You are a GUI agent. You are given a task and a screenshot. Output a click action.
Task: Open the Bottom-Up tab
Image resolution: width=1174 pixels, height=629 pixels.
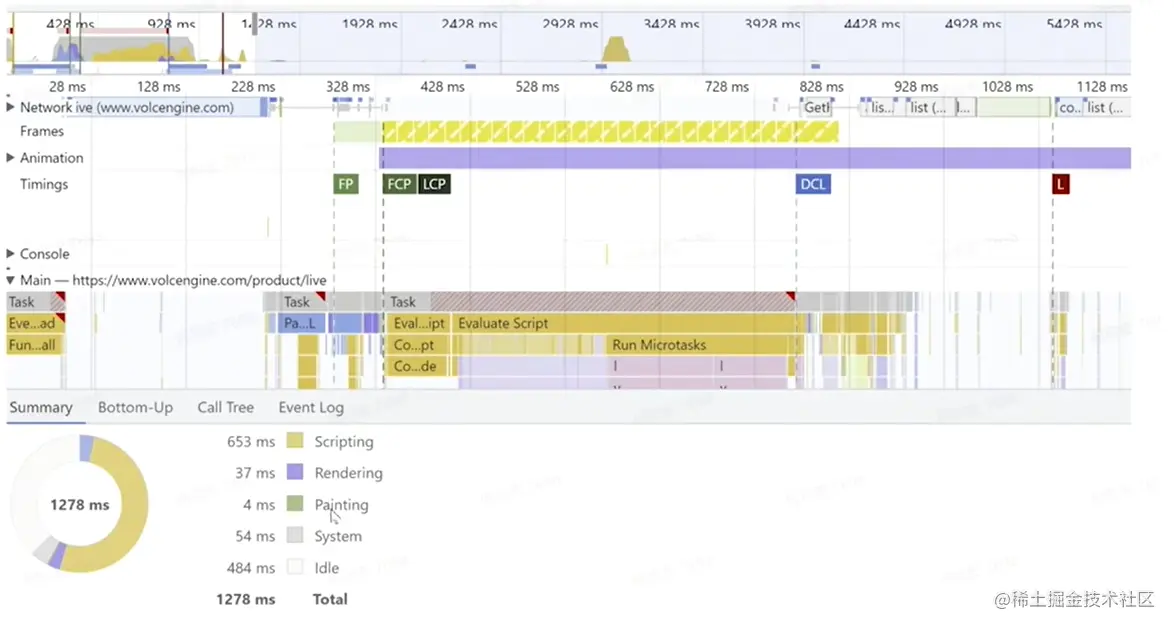[x=136, y=407]
